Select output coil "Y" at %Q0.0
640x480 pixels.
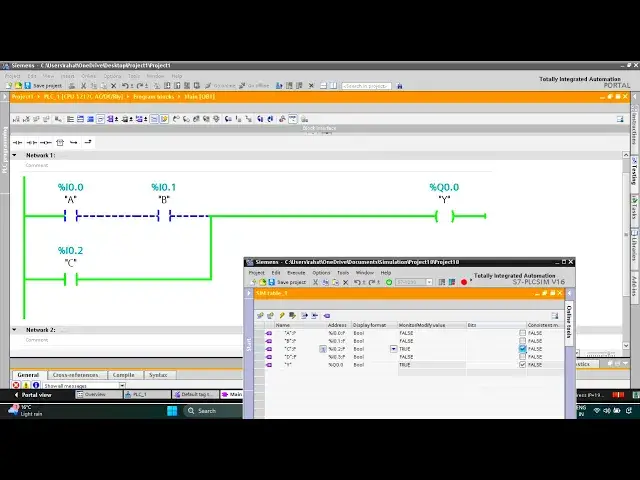tap(444, 216)
